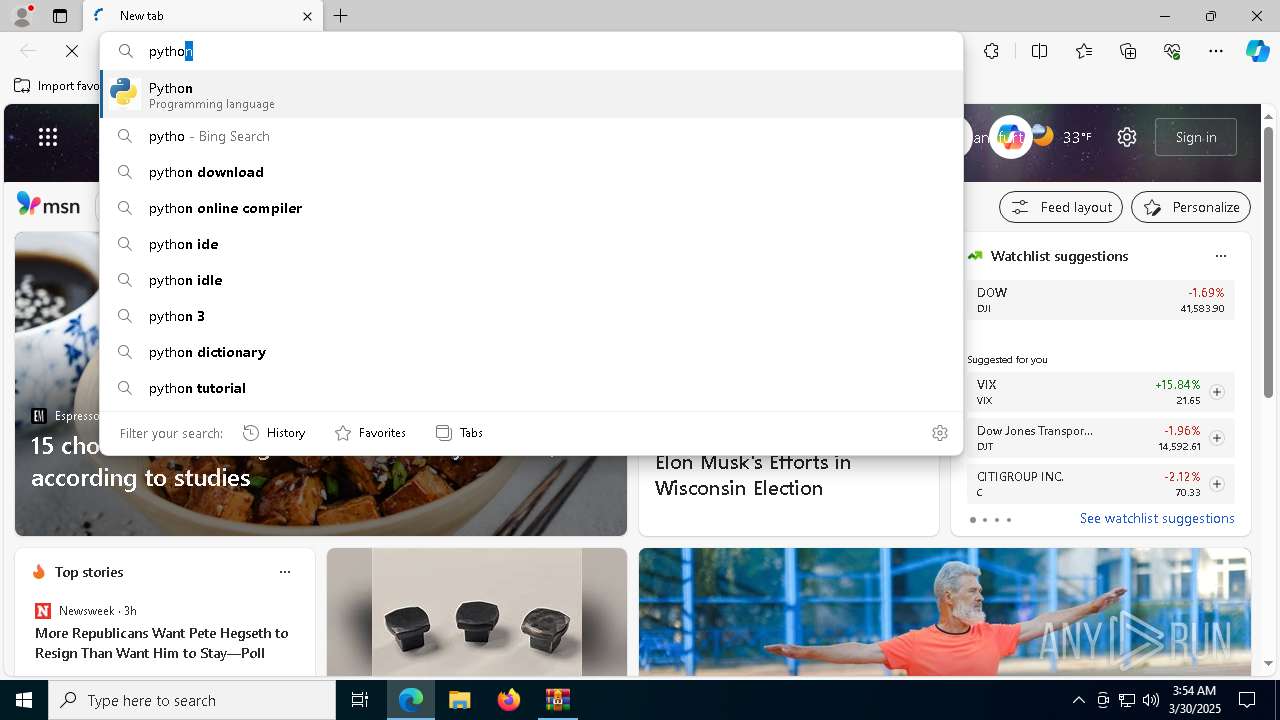Select python ide suggestion

pyautogui.click(x=531, y=244)
